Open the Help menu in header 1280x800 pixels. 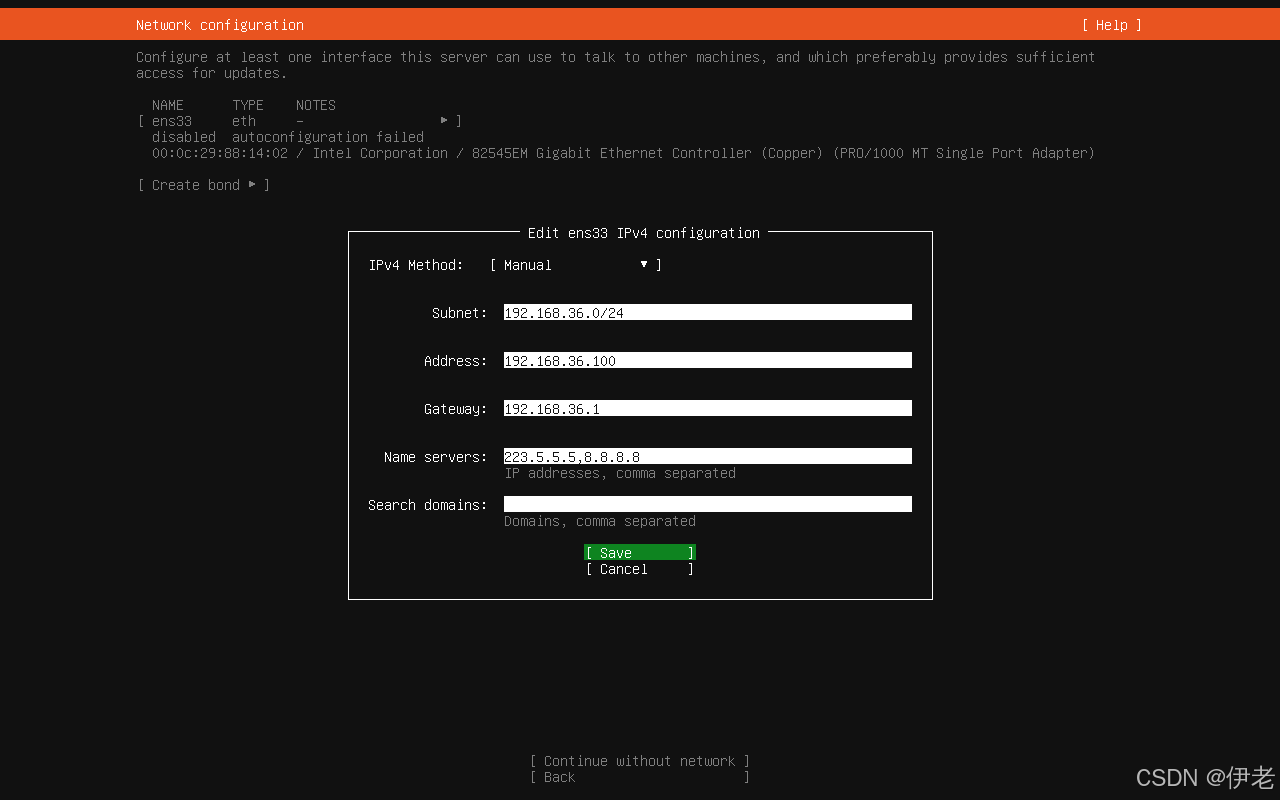tap(1111, 25)
